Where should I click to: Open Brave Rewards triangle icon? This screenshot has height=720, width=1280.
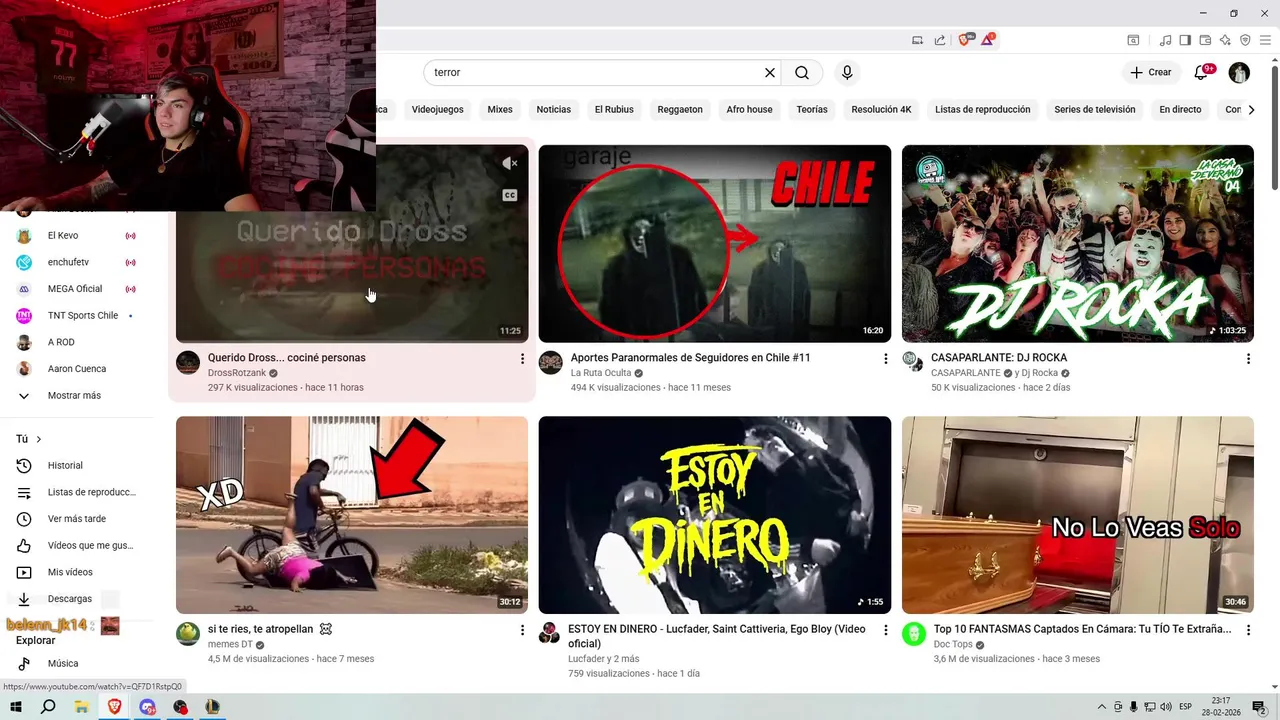[x=988, y=40]
